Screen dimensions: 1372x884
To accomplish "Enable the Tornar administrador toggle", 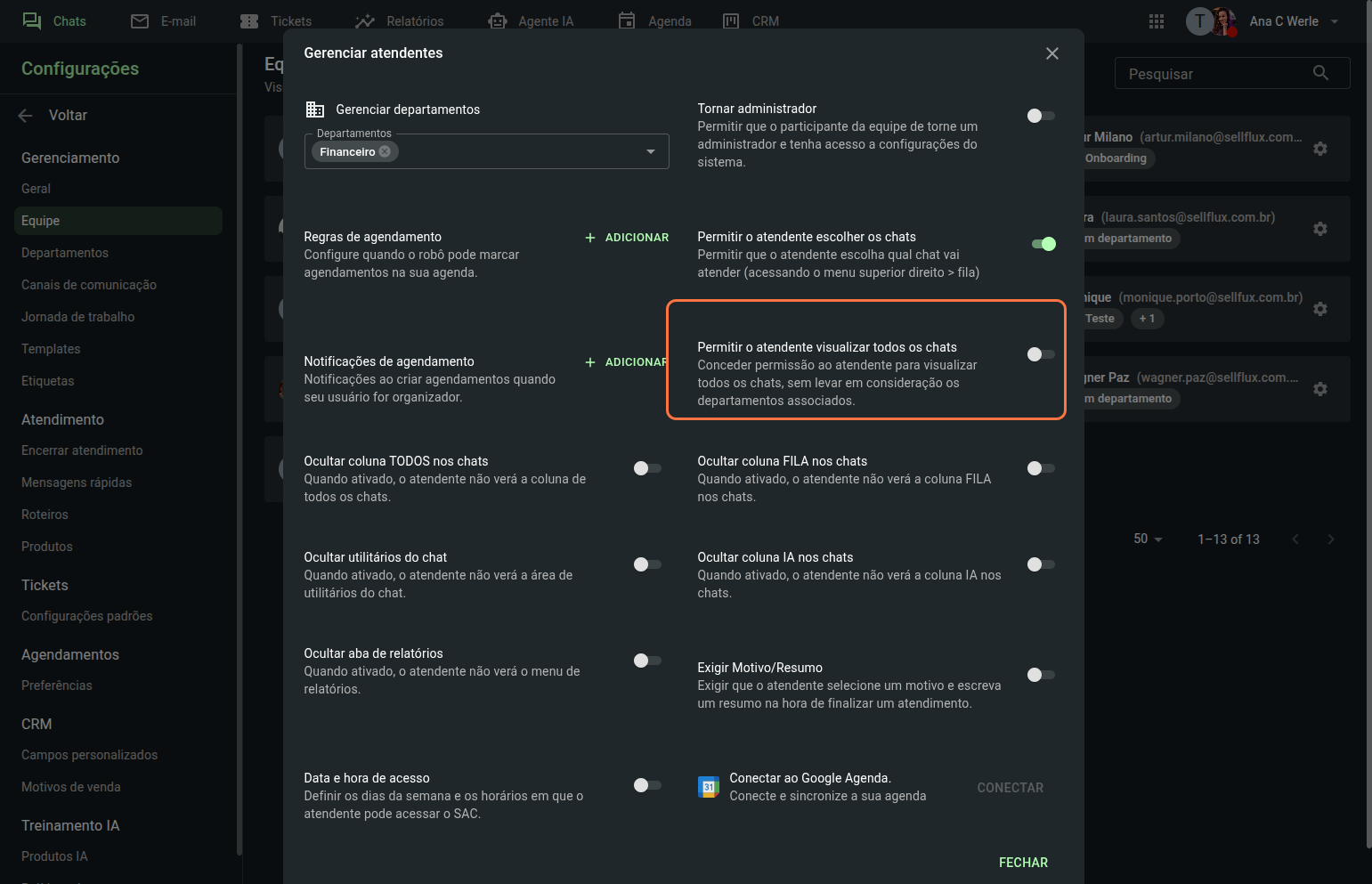I will [x=1040, y=116].
